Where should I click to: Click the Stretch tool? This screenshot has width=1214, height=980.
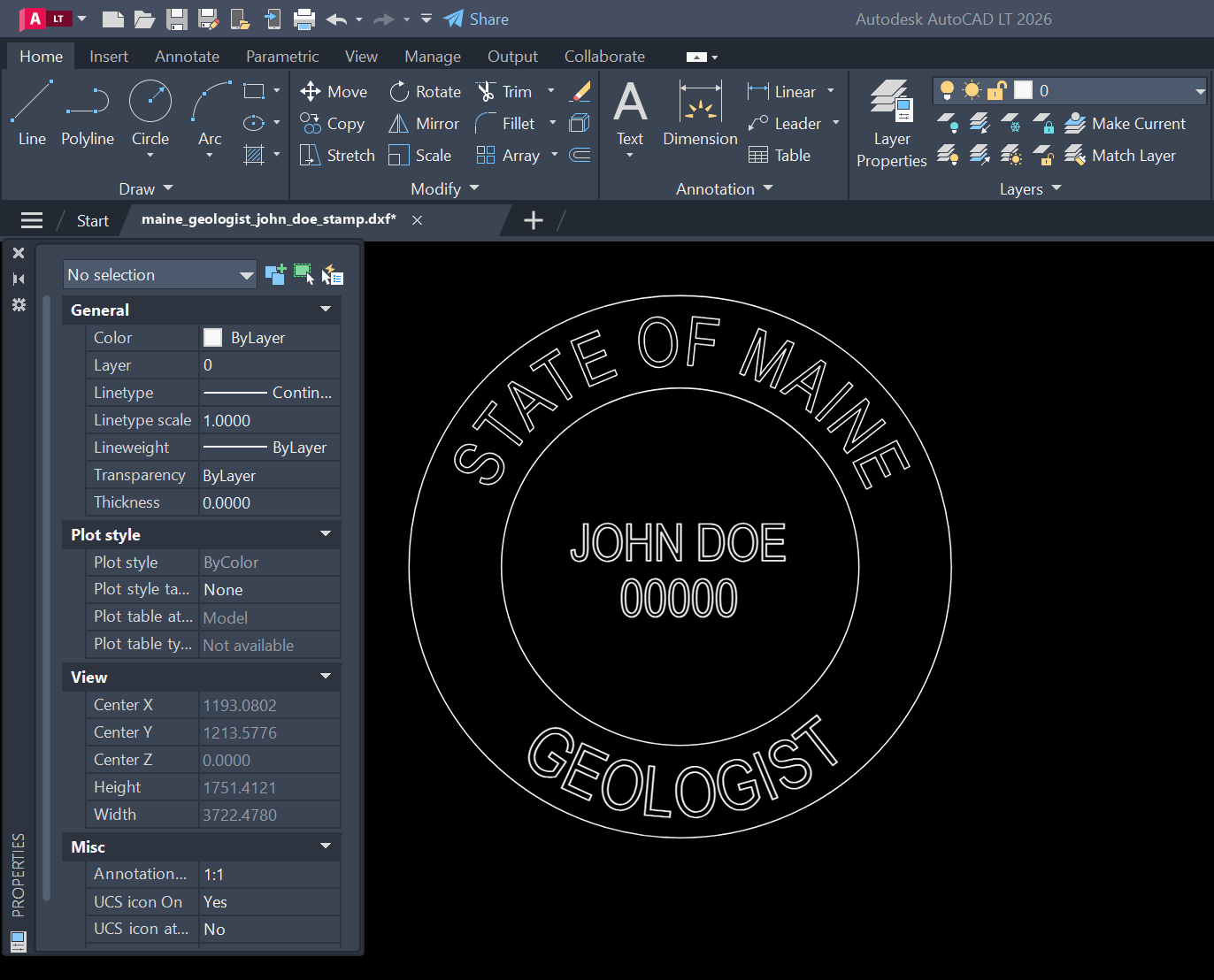[337, 156]
